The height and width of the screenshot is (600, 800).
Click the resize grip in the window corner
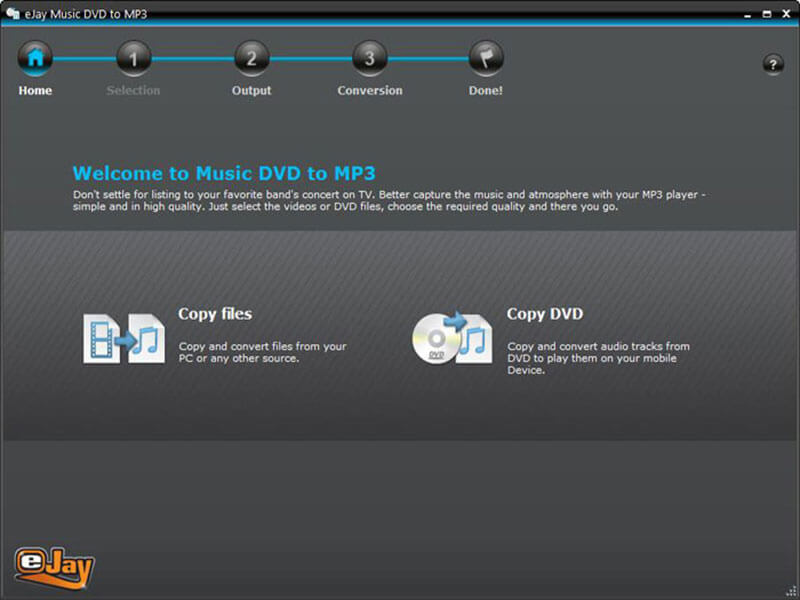tap(791, 591)
